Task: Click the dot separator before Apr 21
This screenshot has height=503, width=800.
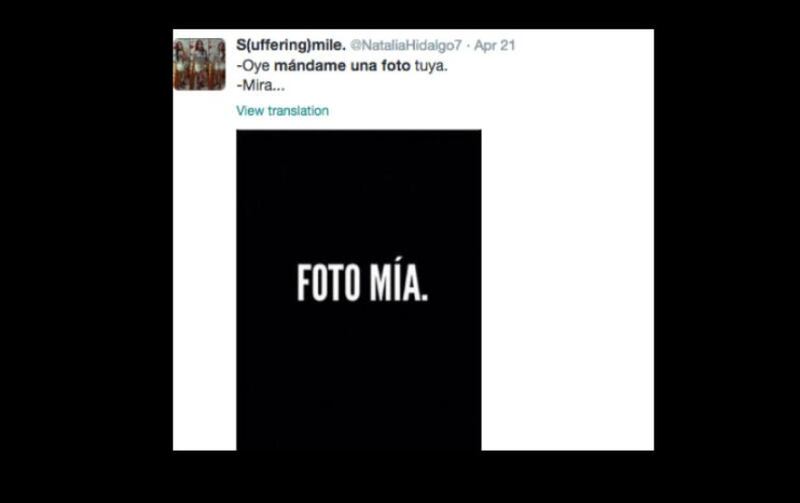Action: click(x=468, y=46)
